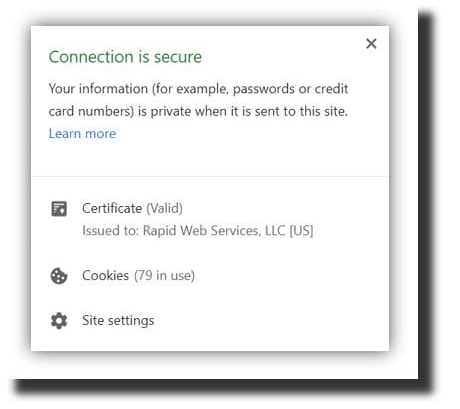
Task: Click the Issued to: Rapid Web Services line
Action: [x=198, y=231]
